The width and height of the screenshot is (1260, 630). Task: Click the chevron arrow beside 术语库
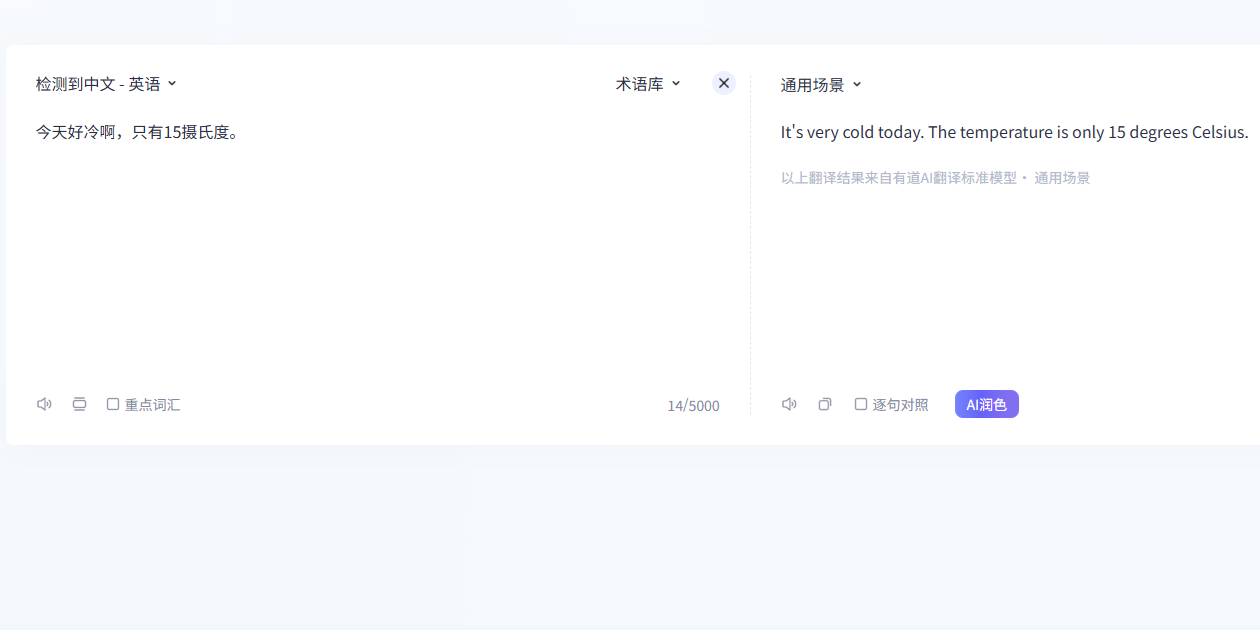click(676, 84)
